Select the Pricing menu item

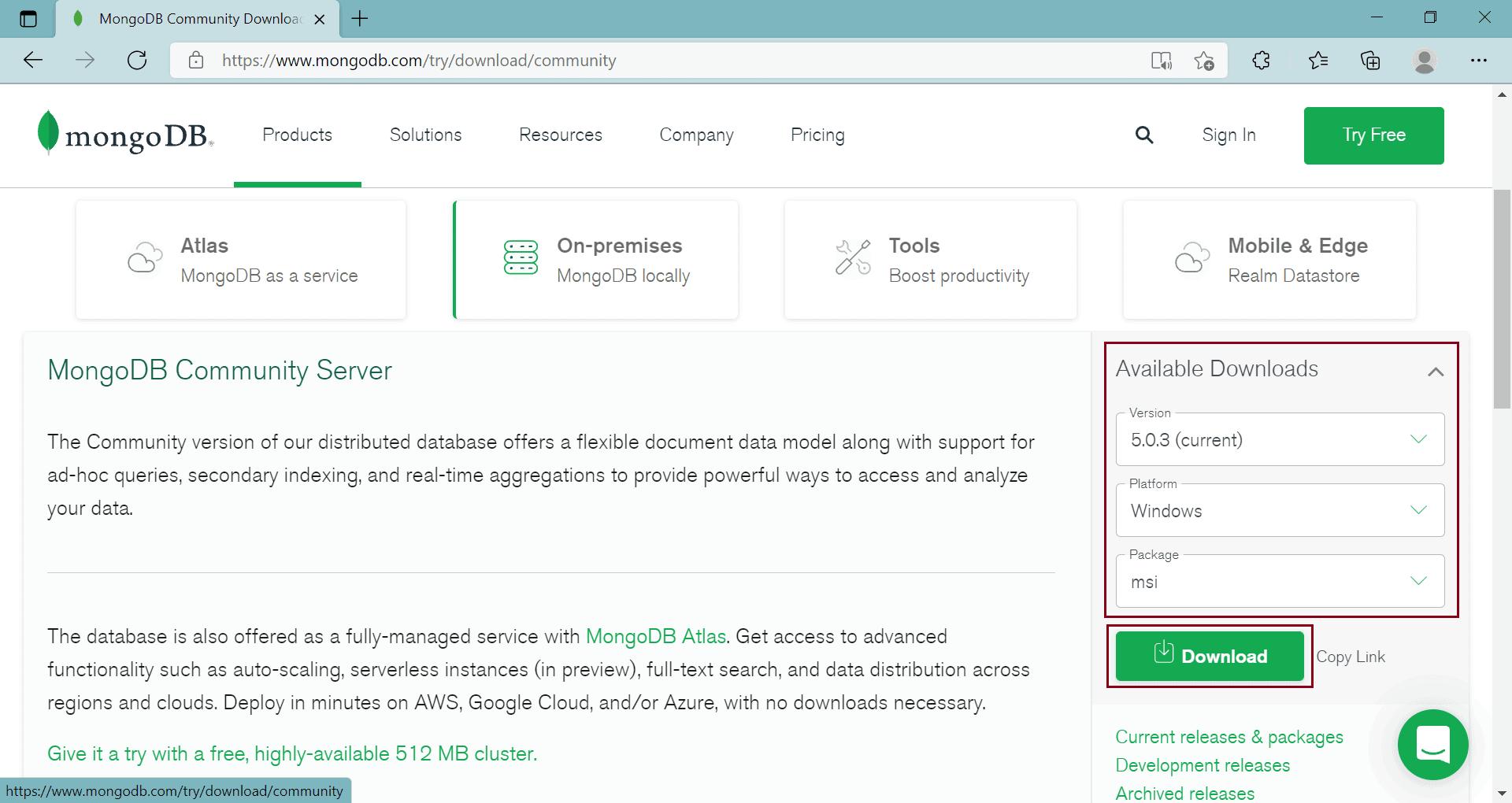817,135
